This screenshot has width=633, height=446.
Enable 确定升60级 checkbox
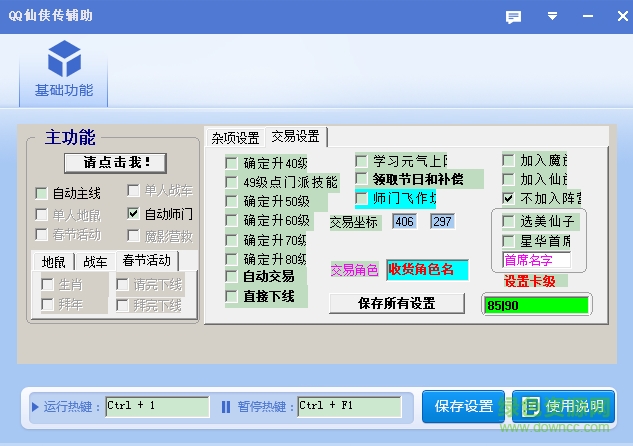click(x=231, y=220)
